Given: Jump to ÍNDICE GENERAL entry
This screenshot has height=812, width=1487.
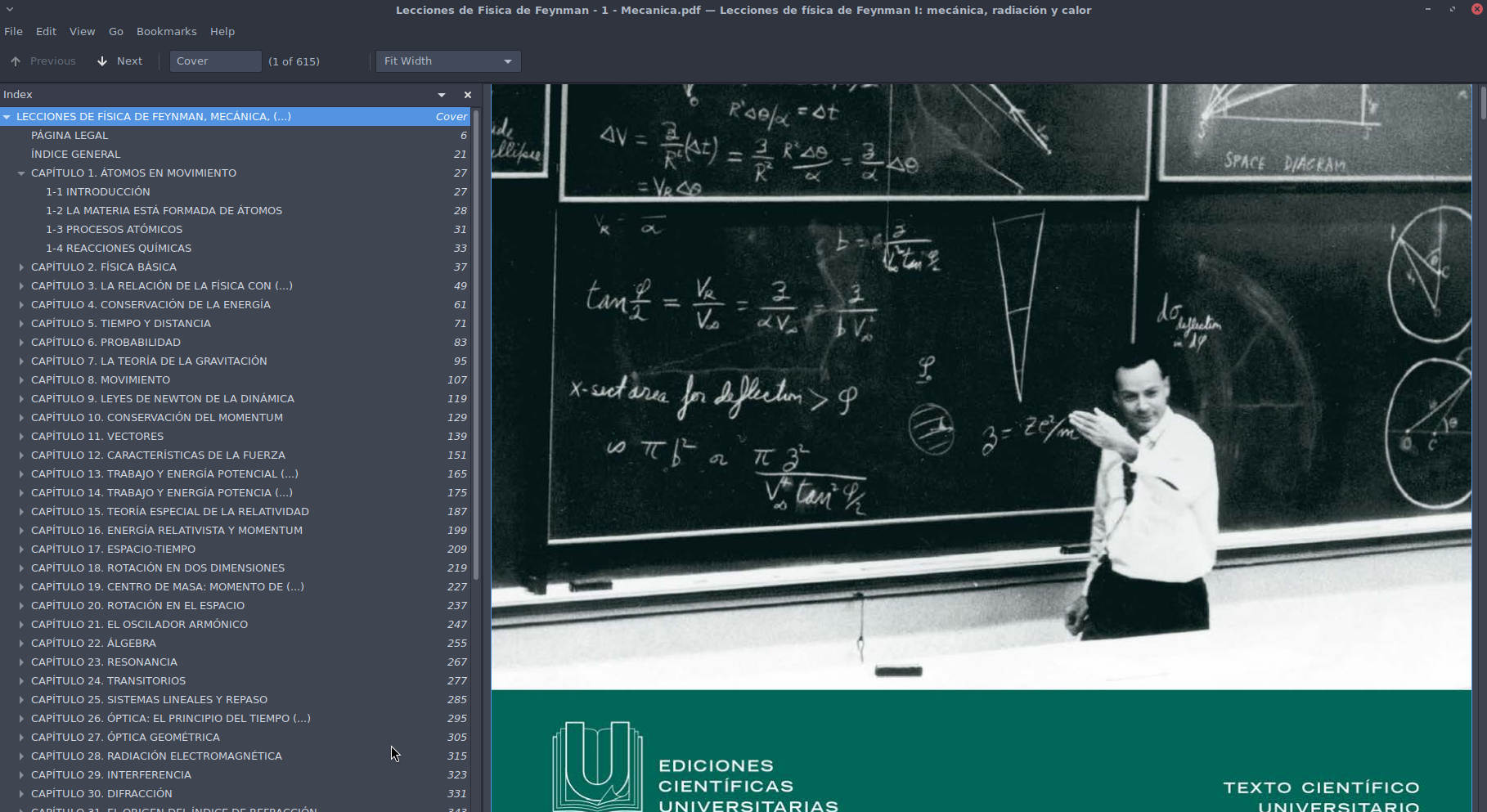Looking at the screenshot, I should click(x=75, y=155).
